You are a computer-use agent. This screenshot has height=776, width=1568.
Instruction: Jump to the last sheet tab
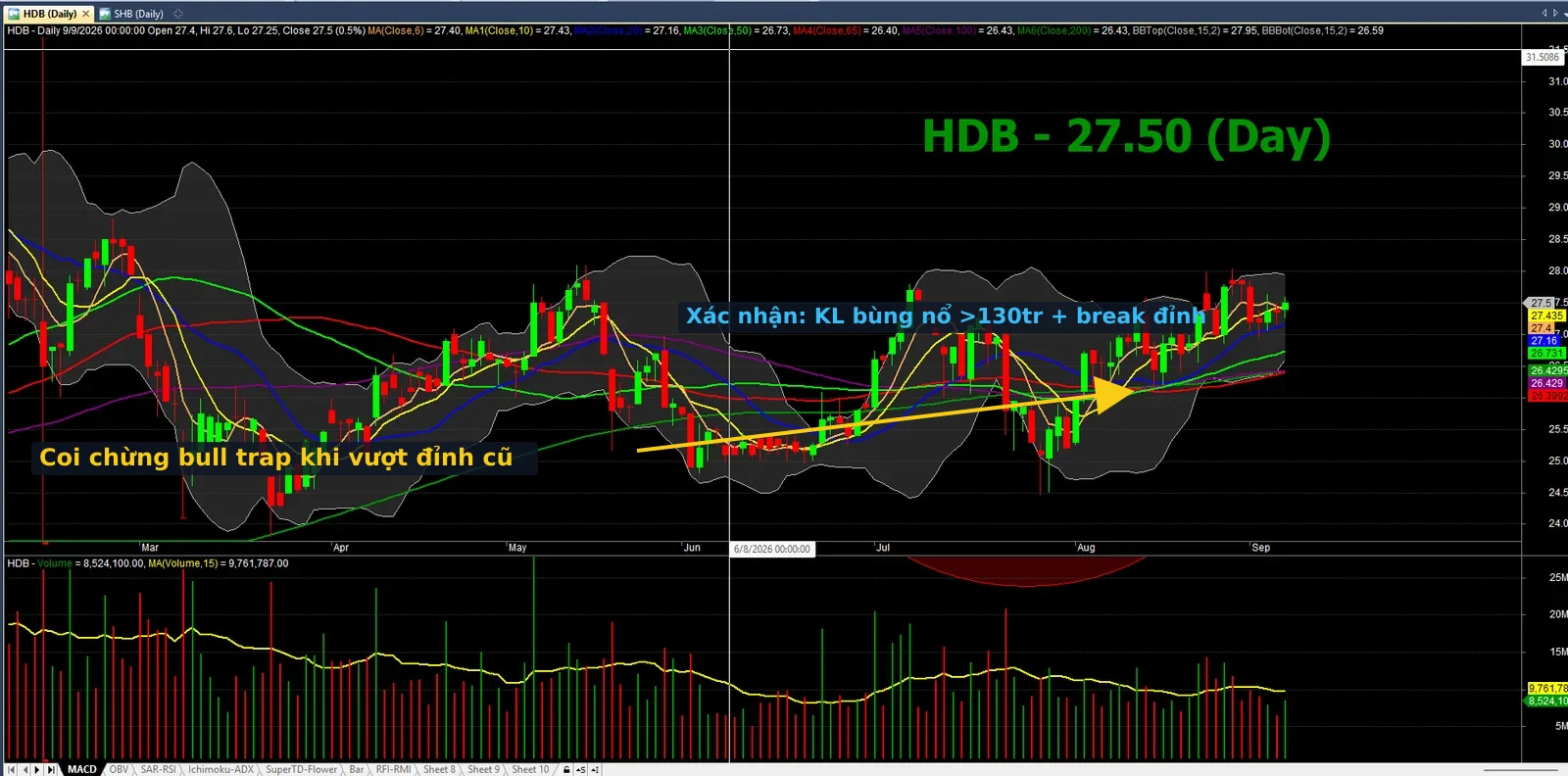(x=52, y=769)
